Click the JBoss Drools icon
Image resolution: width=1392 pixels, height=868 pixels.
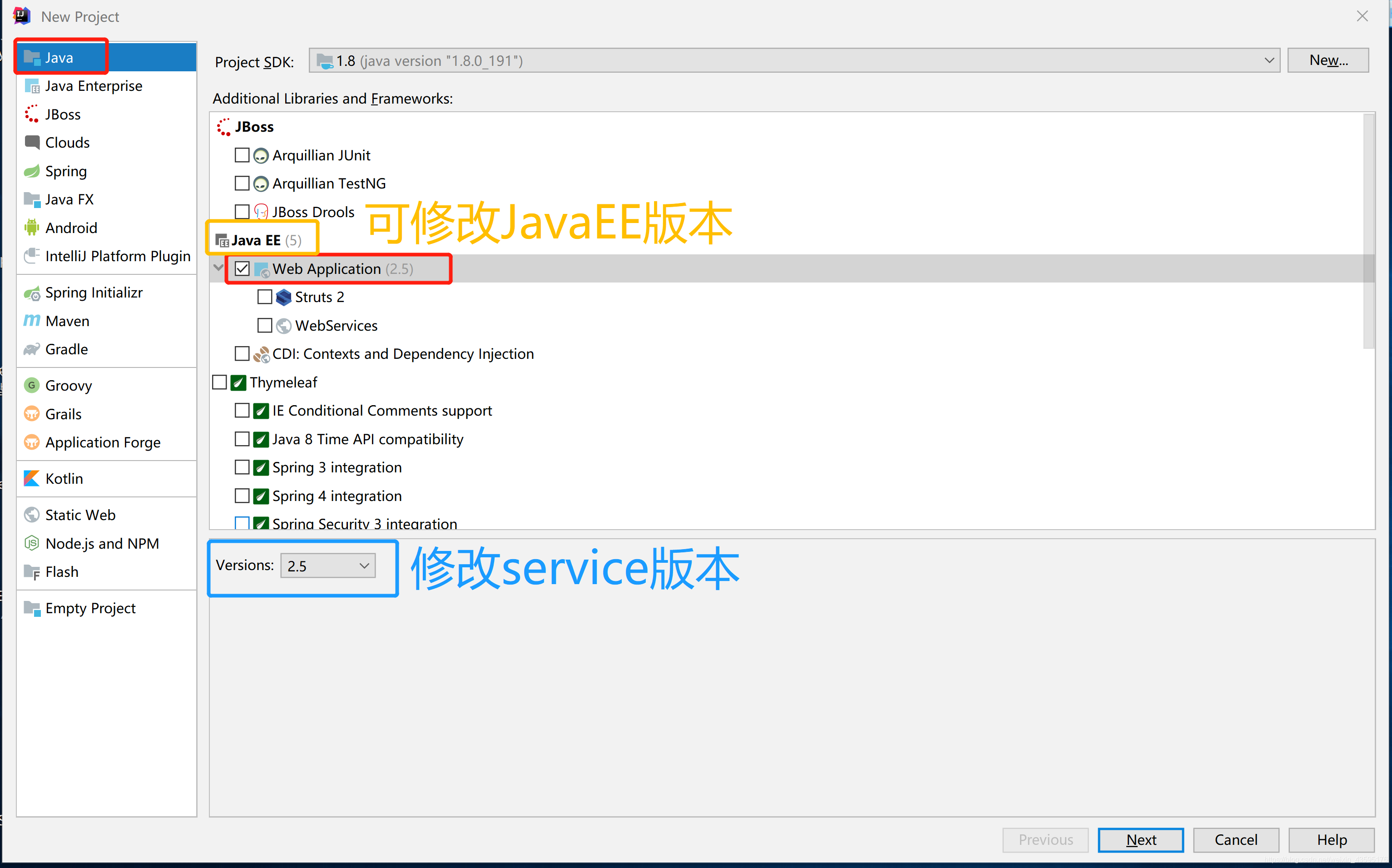[x=261, y=212]
